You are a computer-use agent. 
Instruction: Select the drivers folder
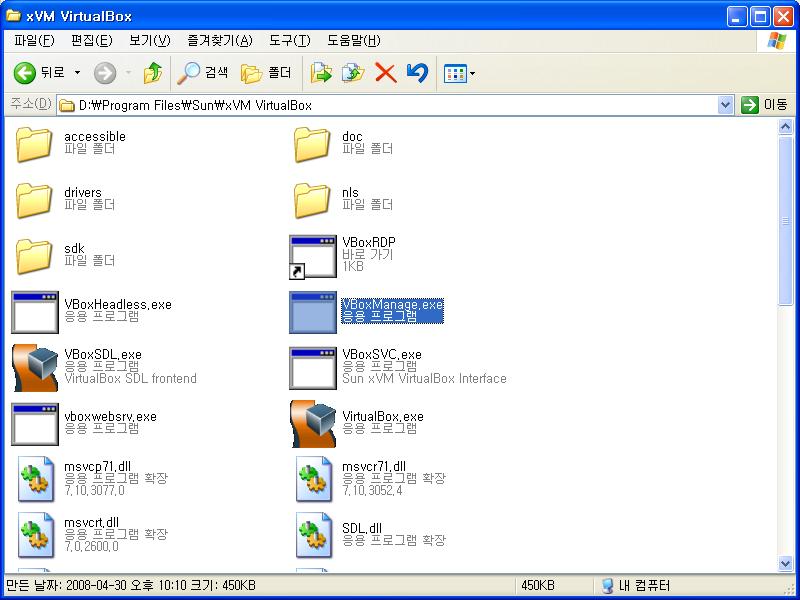[x=34, y=200]
